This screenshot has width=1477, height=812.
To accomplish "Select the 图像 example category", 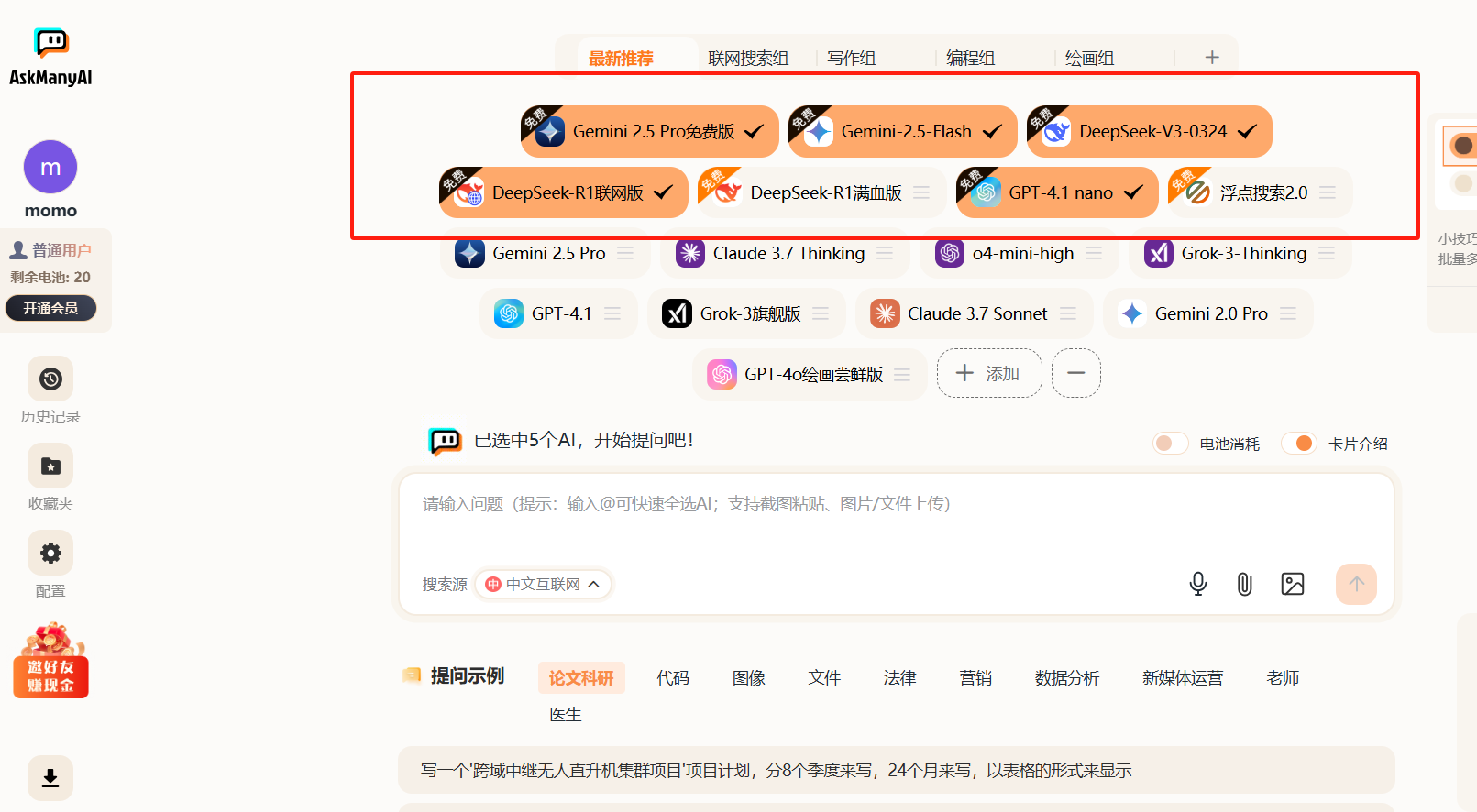I will [x=749, y=677].
